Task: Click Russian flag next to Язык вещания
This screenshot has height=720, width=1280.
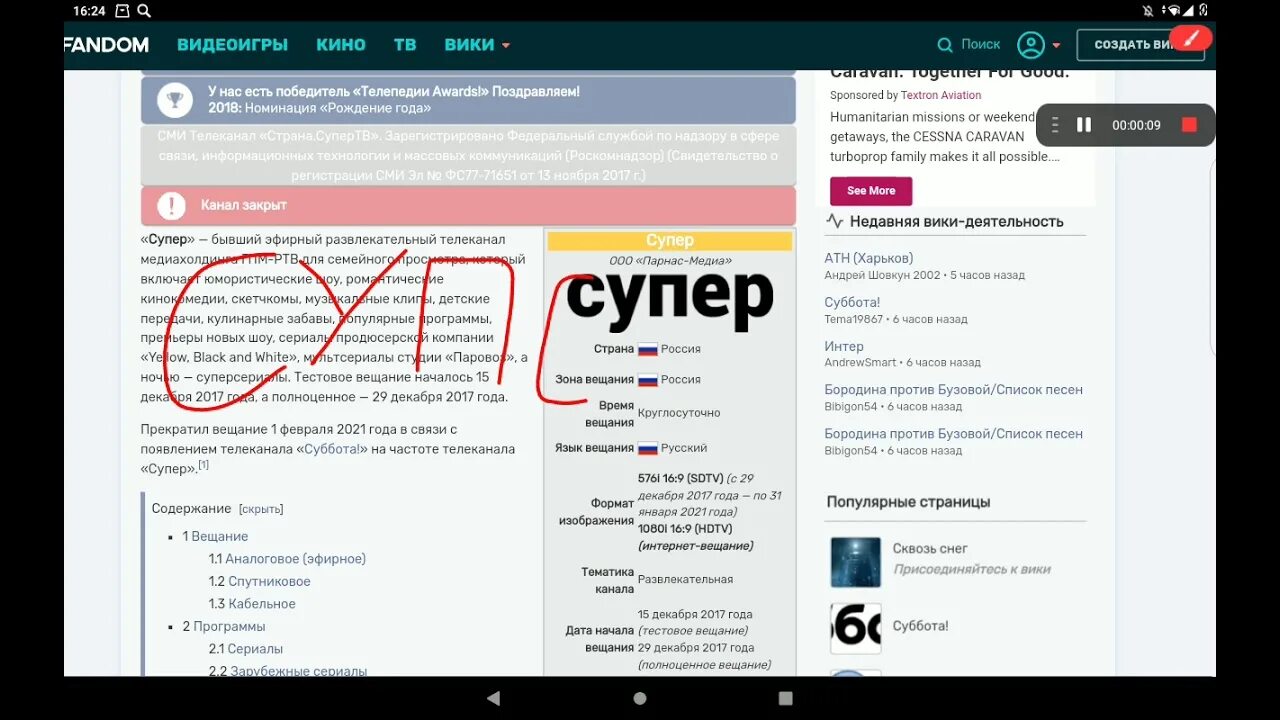Action: point(647,448)
